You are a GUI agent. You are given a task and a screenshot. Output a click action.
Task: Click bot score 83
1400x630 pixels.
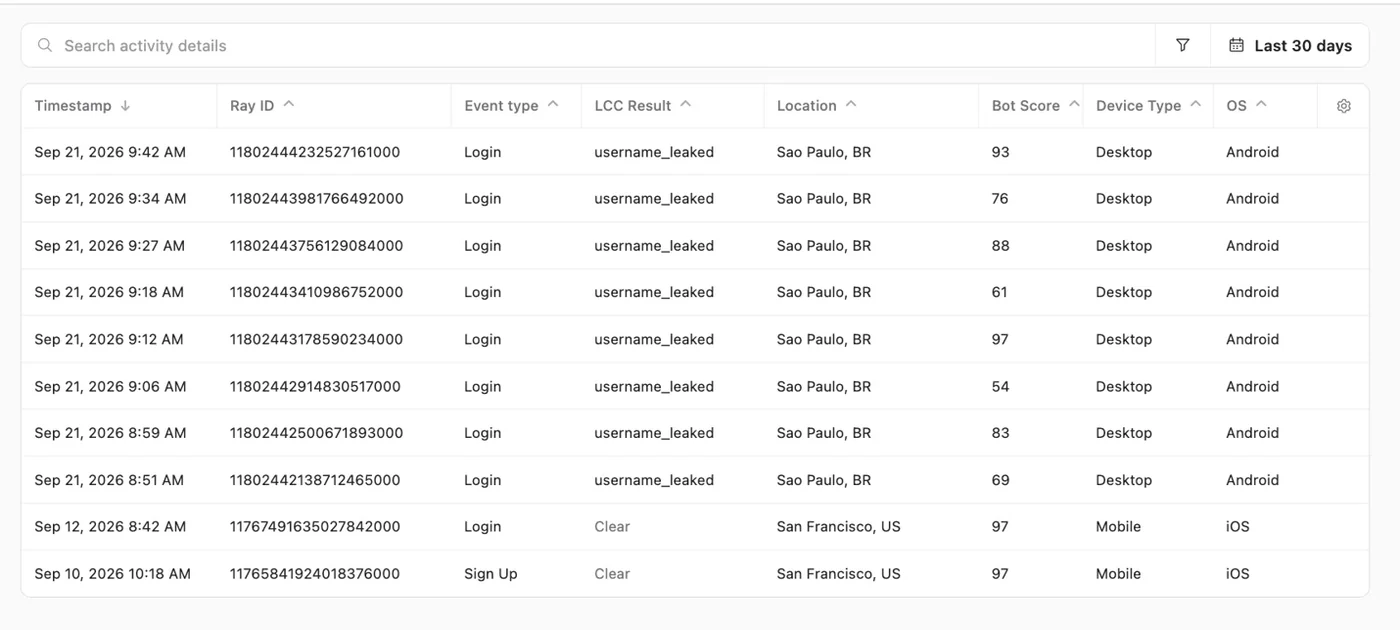click(1001, 433)
